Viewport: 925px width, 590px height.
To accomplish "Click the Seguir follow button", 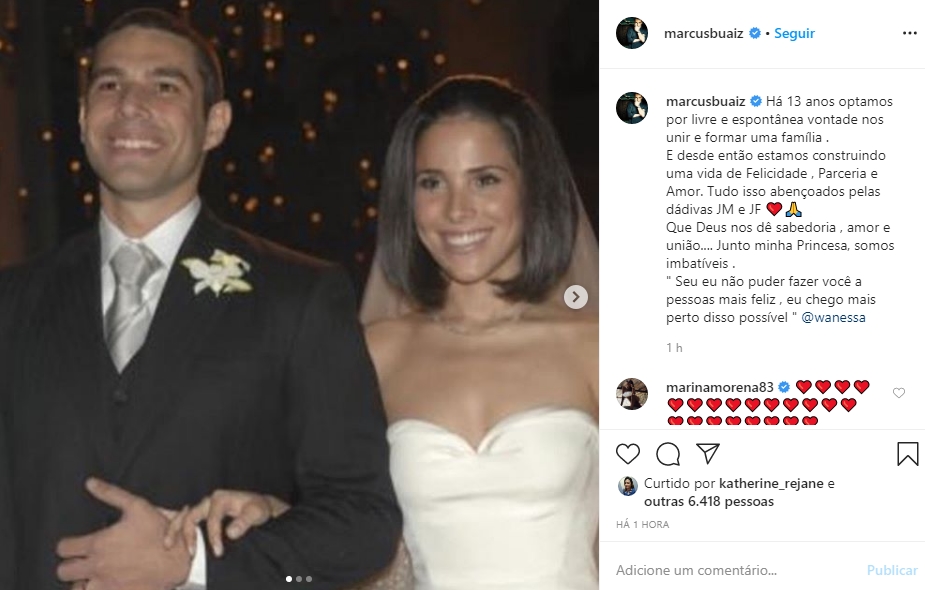I will [795, 33].
